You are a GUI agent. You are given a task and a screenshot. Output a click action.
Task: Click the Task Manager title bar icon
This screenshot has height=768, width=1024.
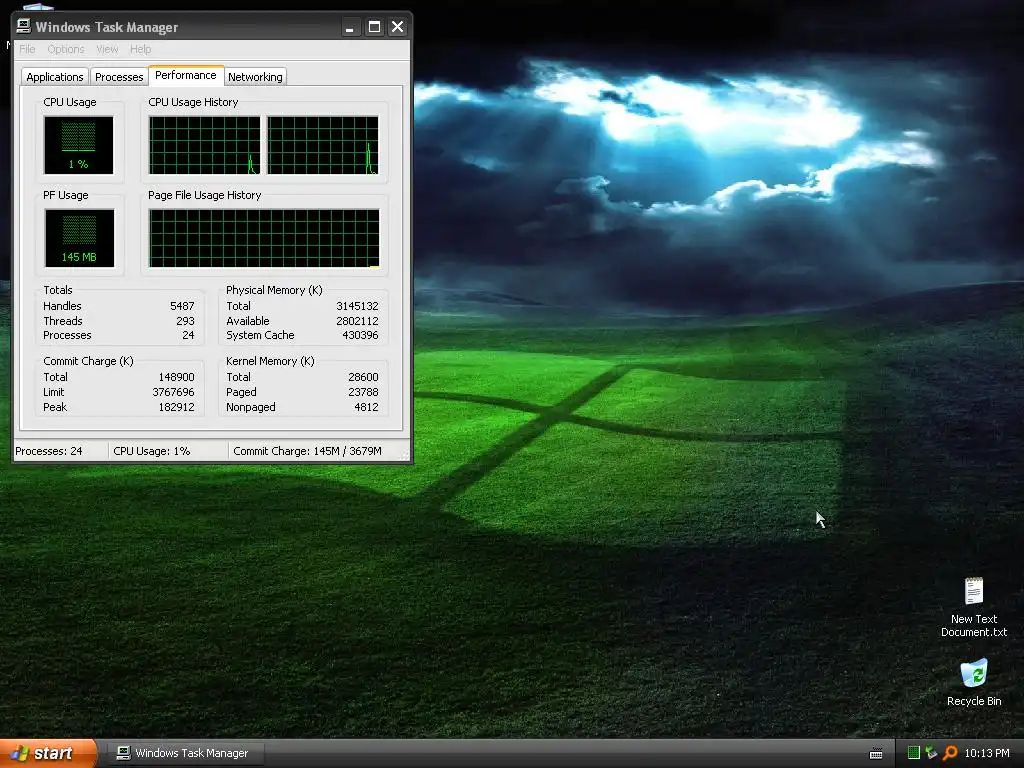[24, 26]
